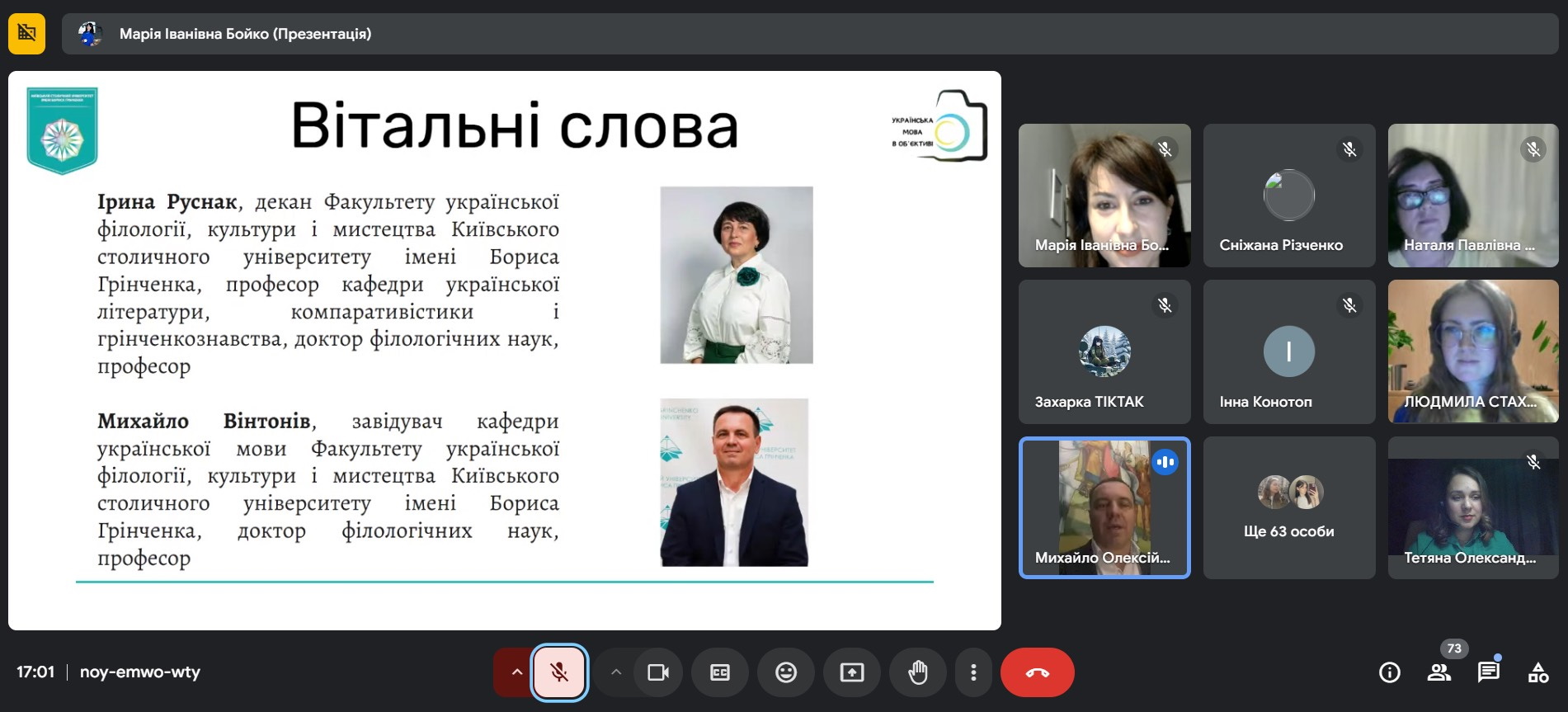This screenshot has height=712, width=1568.
Task: Open the activities panel icon
Action: coord(1538,672)
